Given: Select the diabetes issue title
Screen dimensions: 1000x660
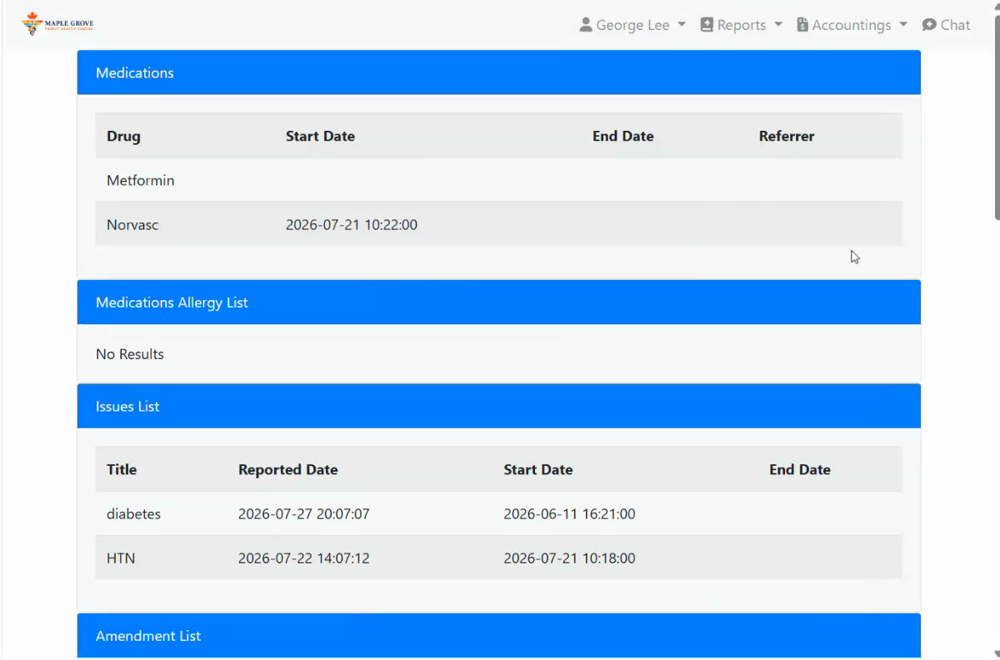Looking at the screenshot, I should (x=133, y=514).
